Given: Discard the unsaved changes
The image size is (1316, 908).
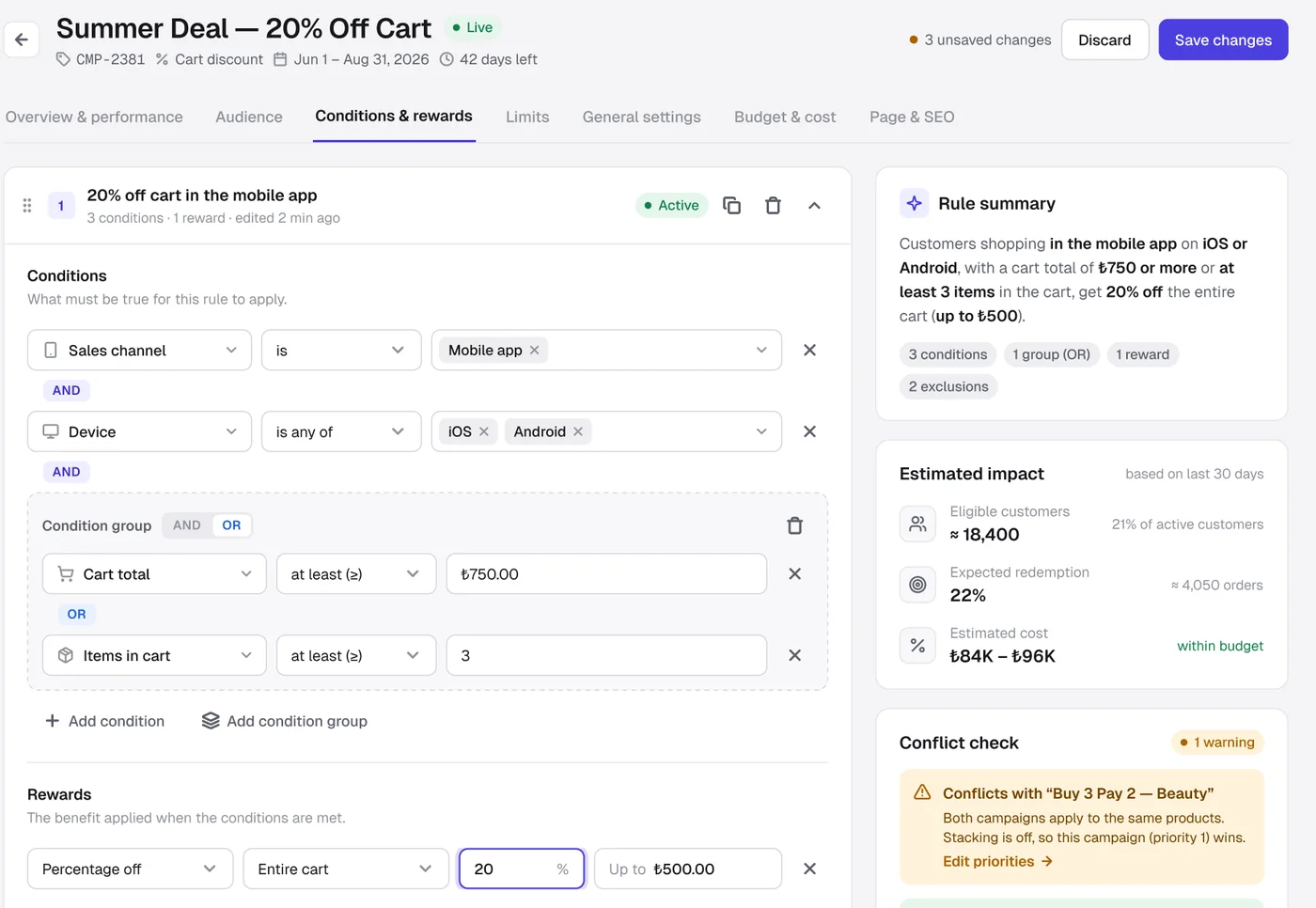Looking at the screenshot, I should pyautogui.click(x=1104, y=39).
